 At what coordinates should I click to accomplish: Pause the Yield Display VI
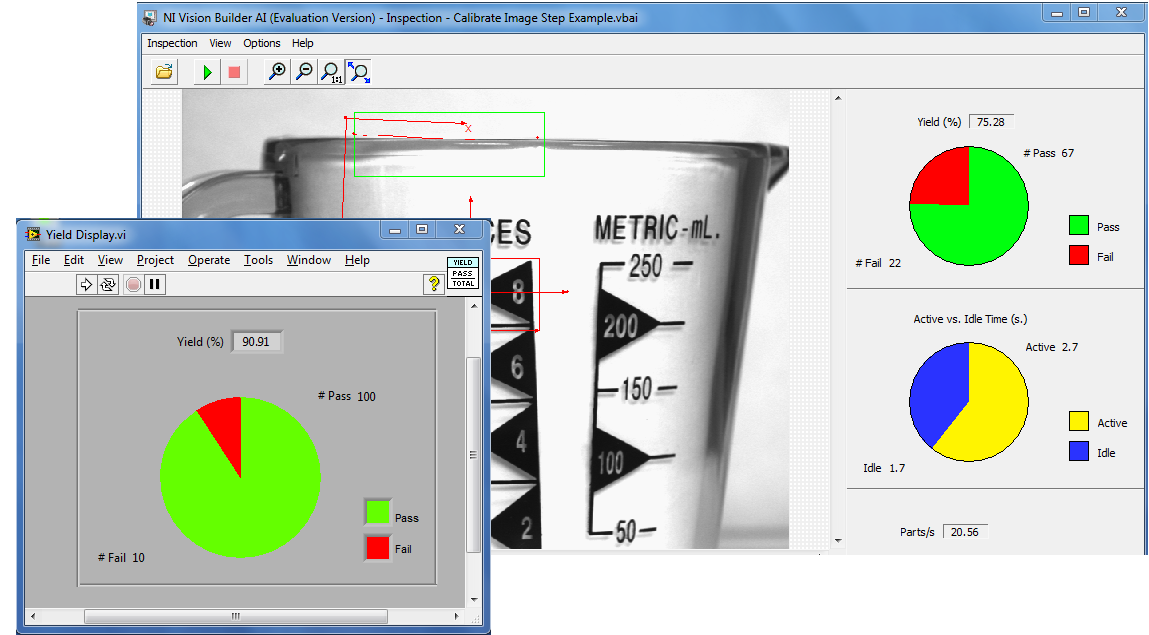pos(155,284)
